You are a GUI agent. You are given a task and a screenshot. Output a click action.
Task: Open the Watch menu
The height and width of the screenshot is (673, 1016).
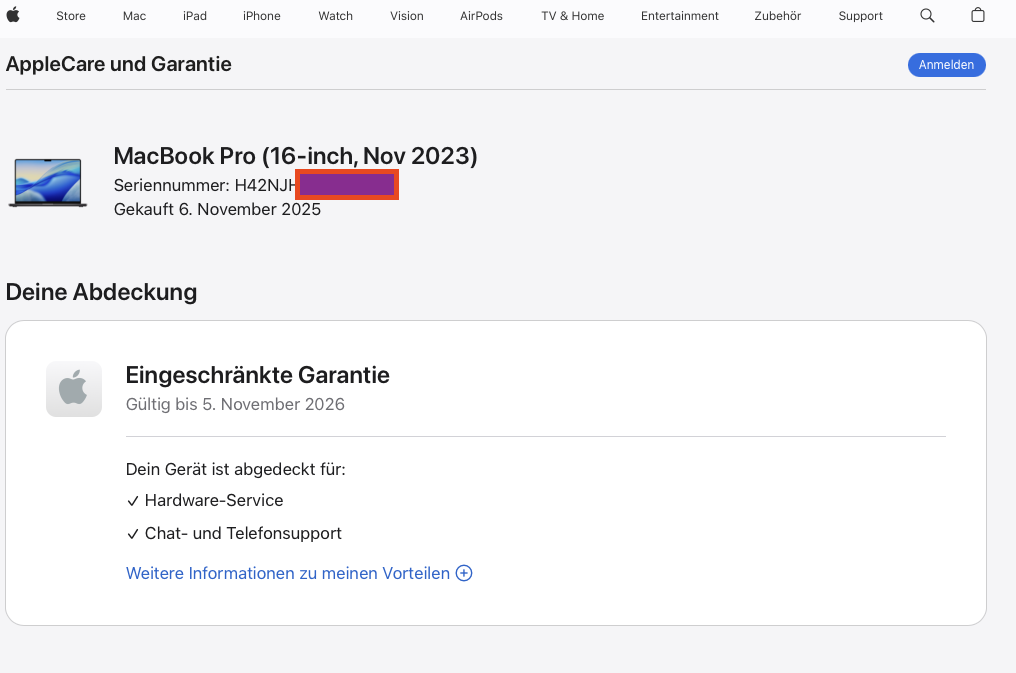pos(336,16)
